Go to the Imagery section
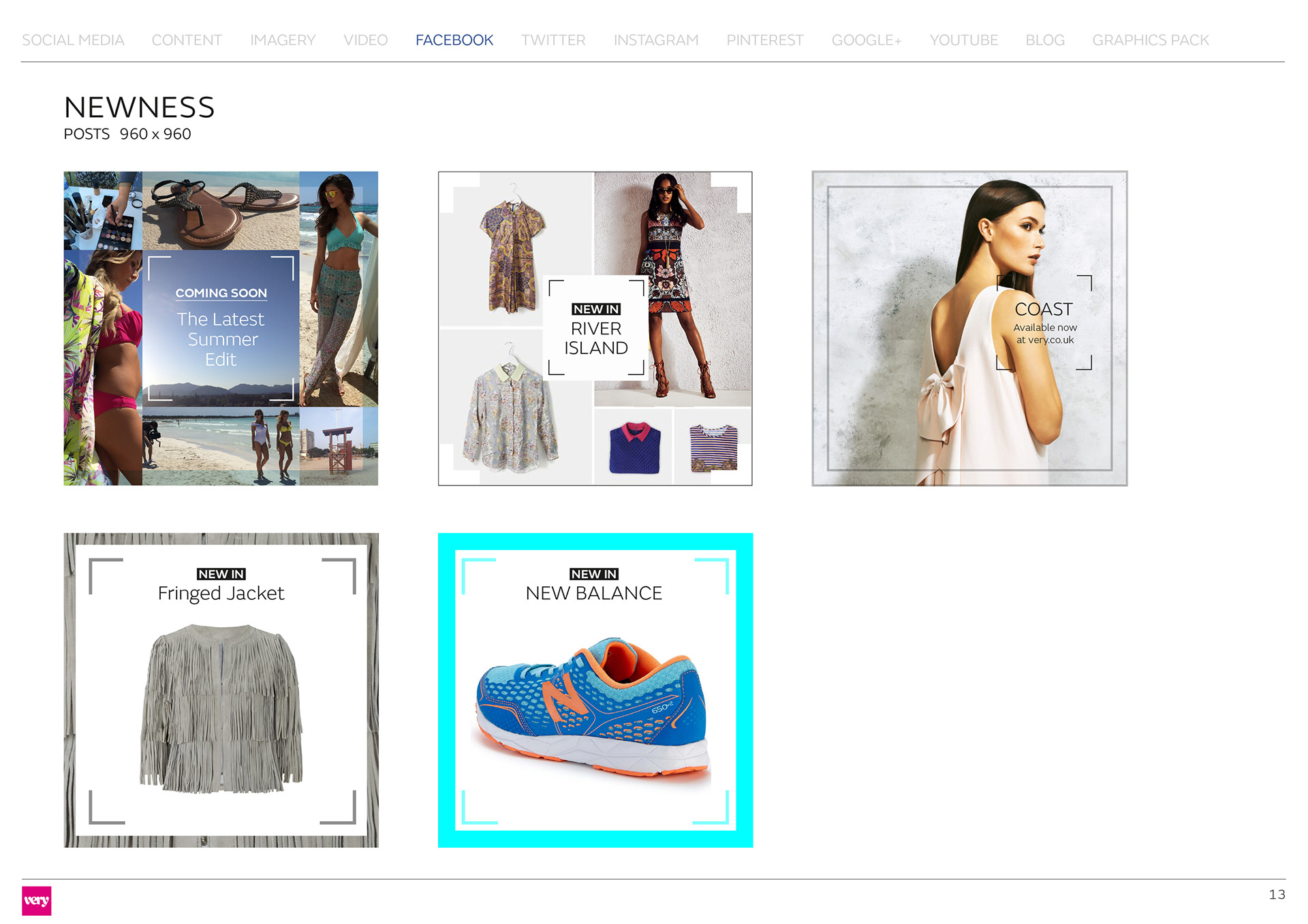 coord(283,40)
